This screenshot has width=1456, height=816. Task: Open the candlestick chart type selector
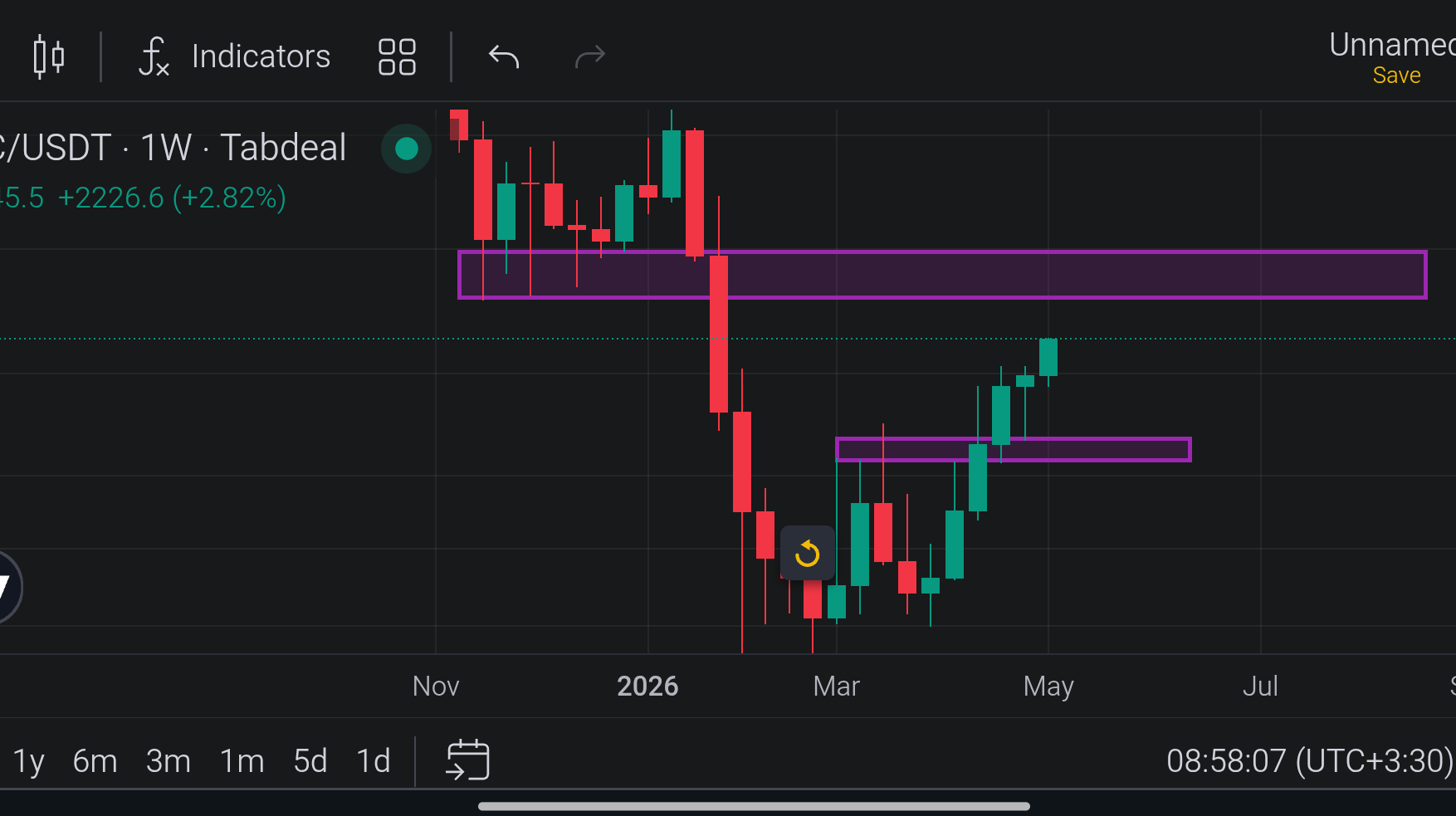click(x=49, y=56)
